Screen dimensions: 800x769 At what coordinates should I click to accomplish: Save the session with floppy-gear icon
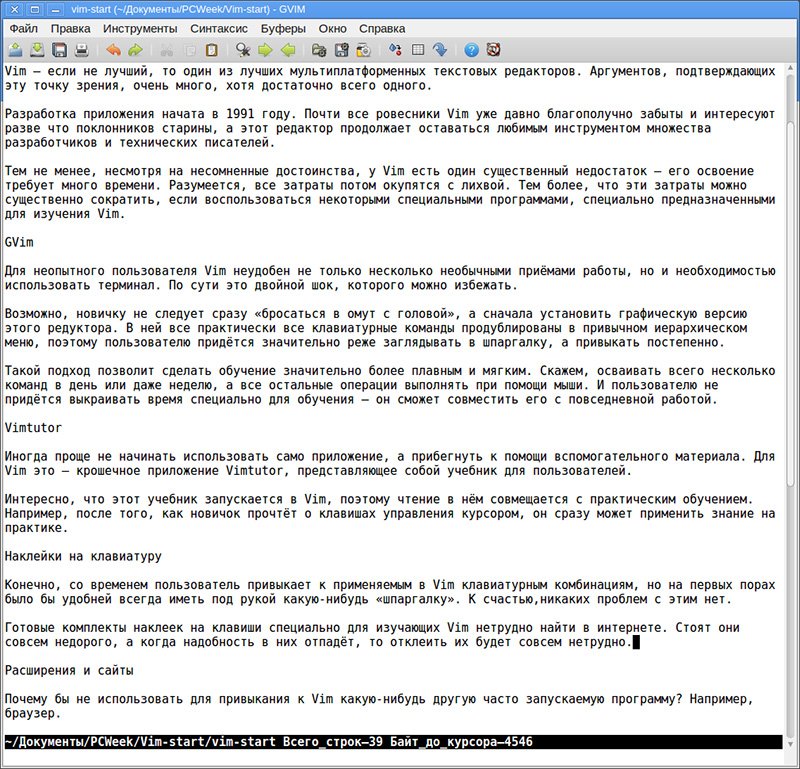(x=341, y=50)
